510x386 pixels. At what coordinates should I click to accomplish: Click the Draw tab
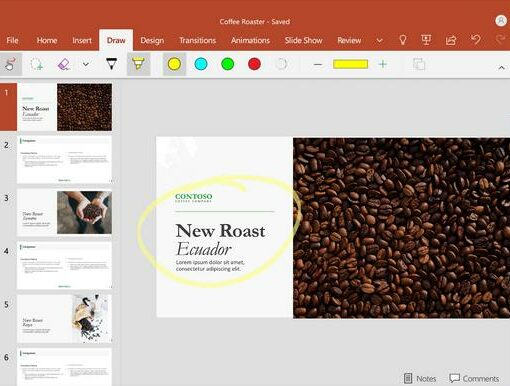pos(116,40)
